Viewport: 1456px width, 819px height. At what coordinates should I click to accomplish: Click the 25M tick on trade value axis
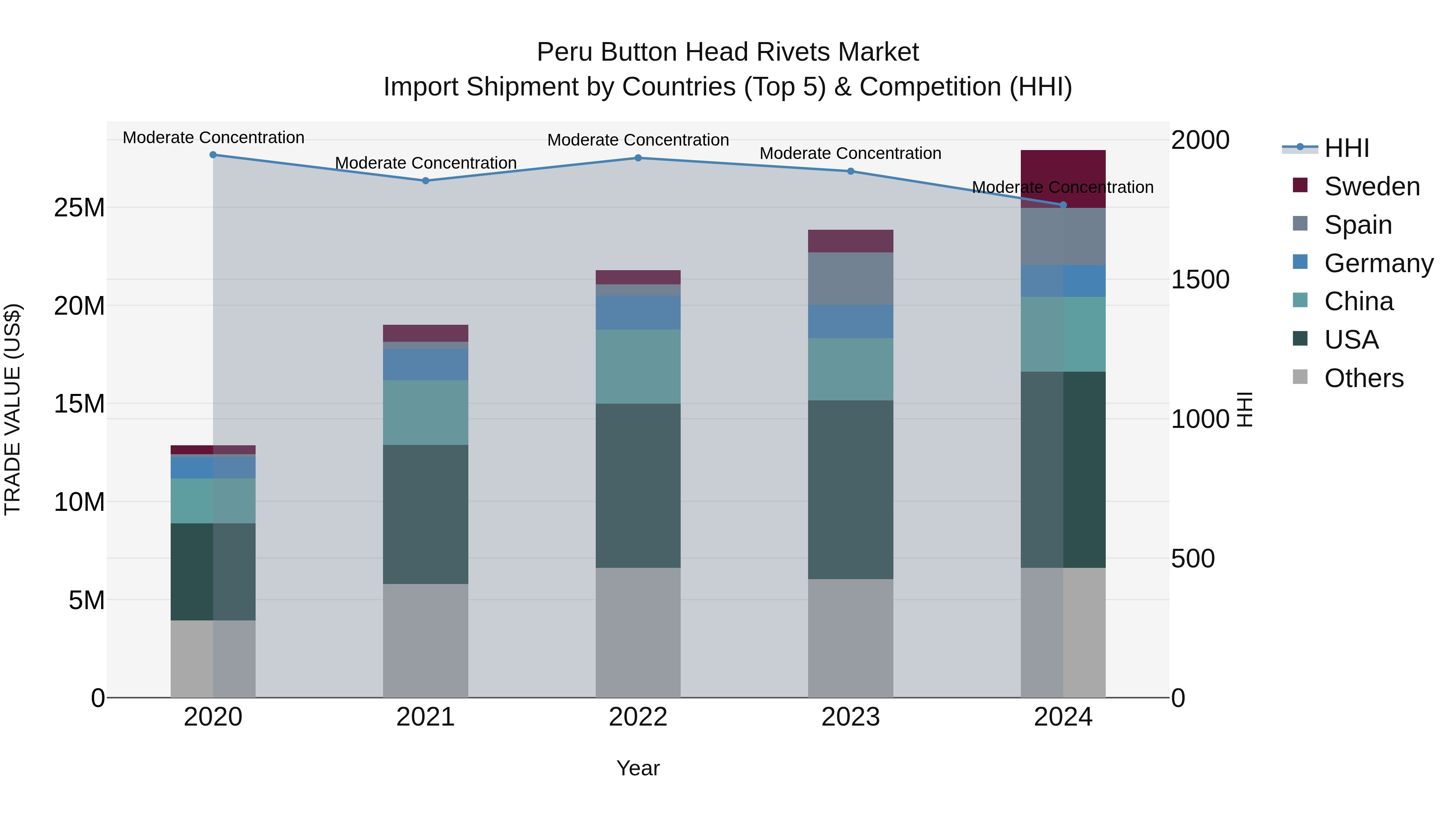[79, 208]
